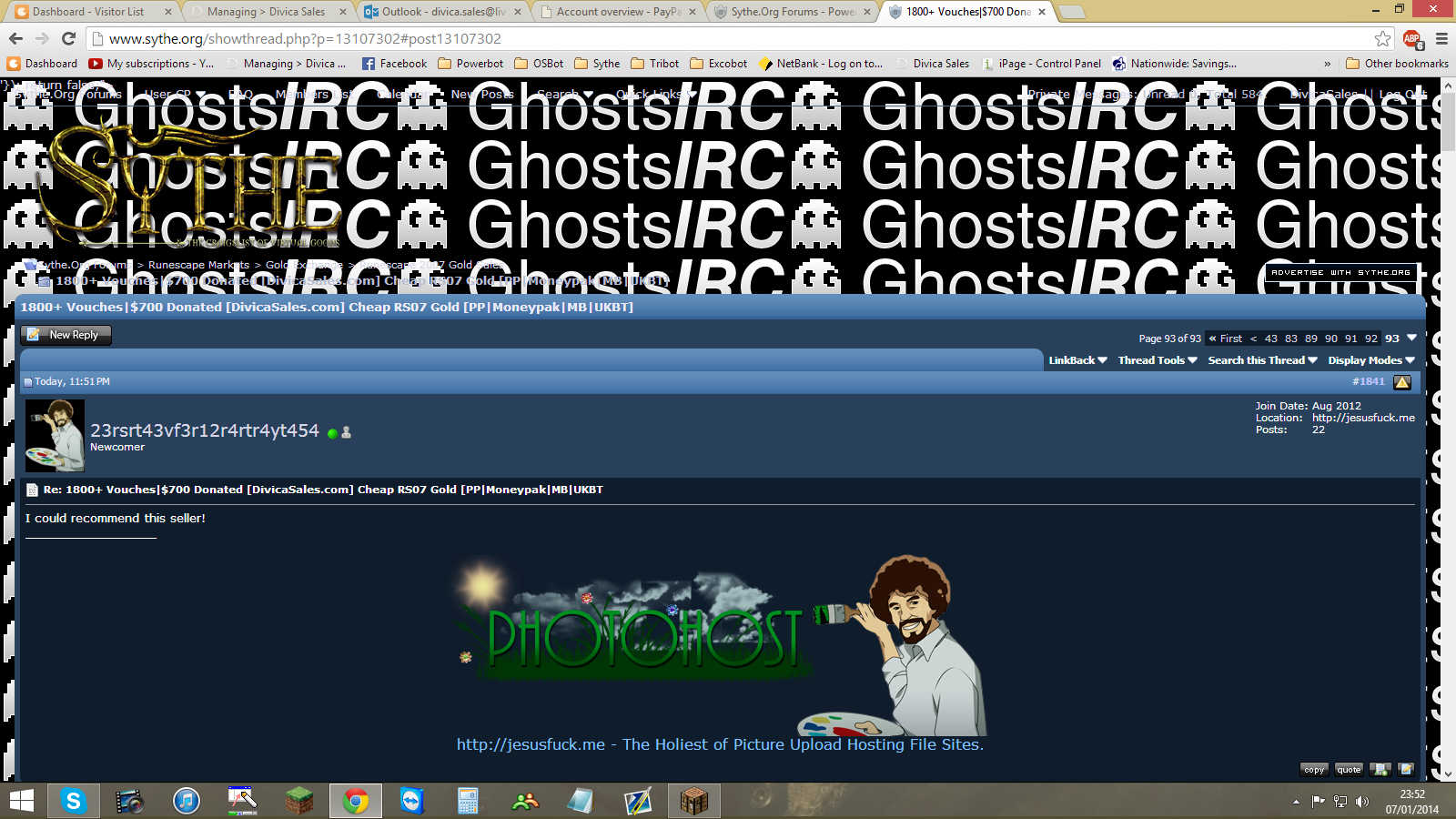Screen dimensions: 1456x819
Task: Close the 1800+ Vouches tab
Action: click(1042, 12)
